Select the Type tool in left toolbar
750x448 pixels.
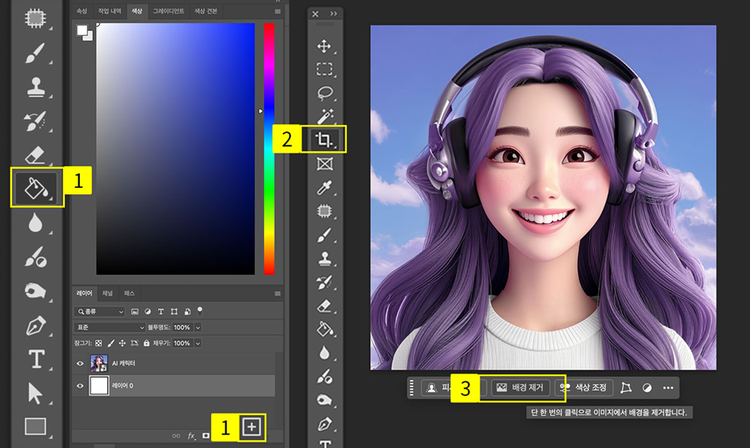(x=36, y=358)
